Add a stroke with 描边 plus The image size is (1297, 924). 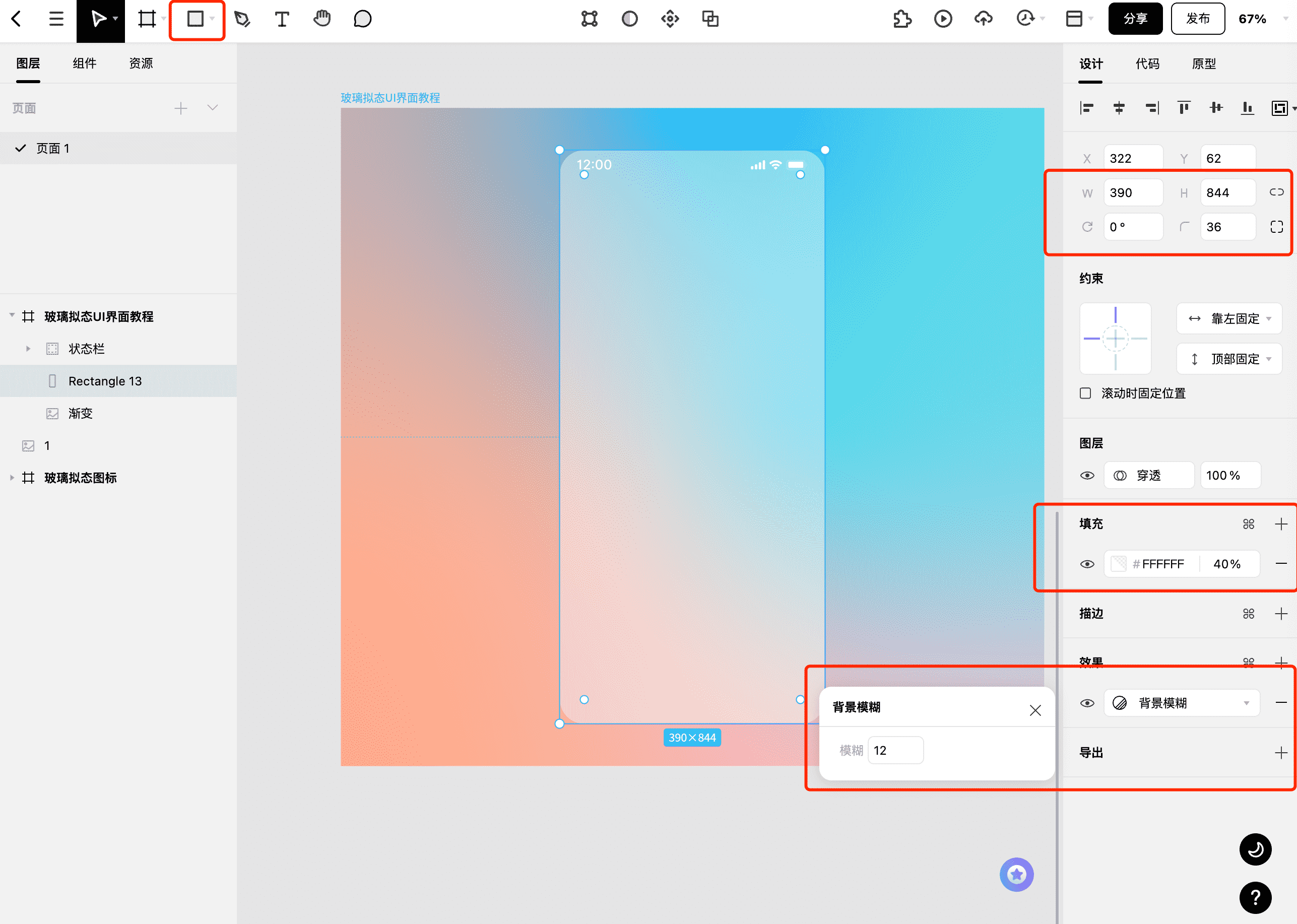(x=1280, y=614)
